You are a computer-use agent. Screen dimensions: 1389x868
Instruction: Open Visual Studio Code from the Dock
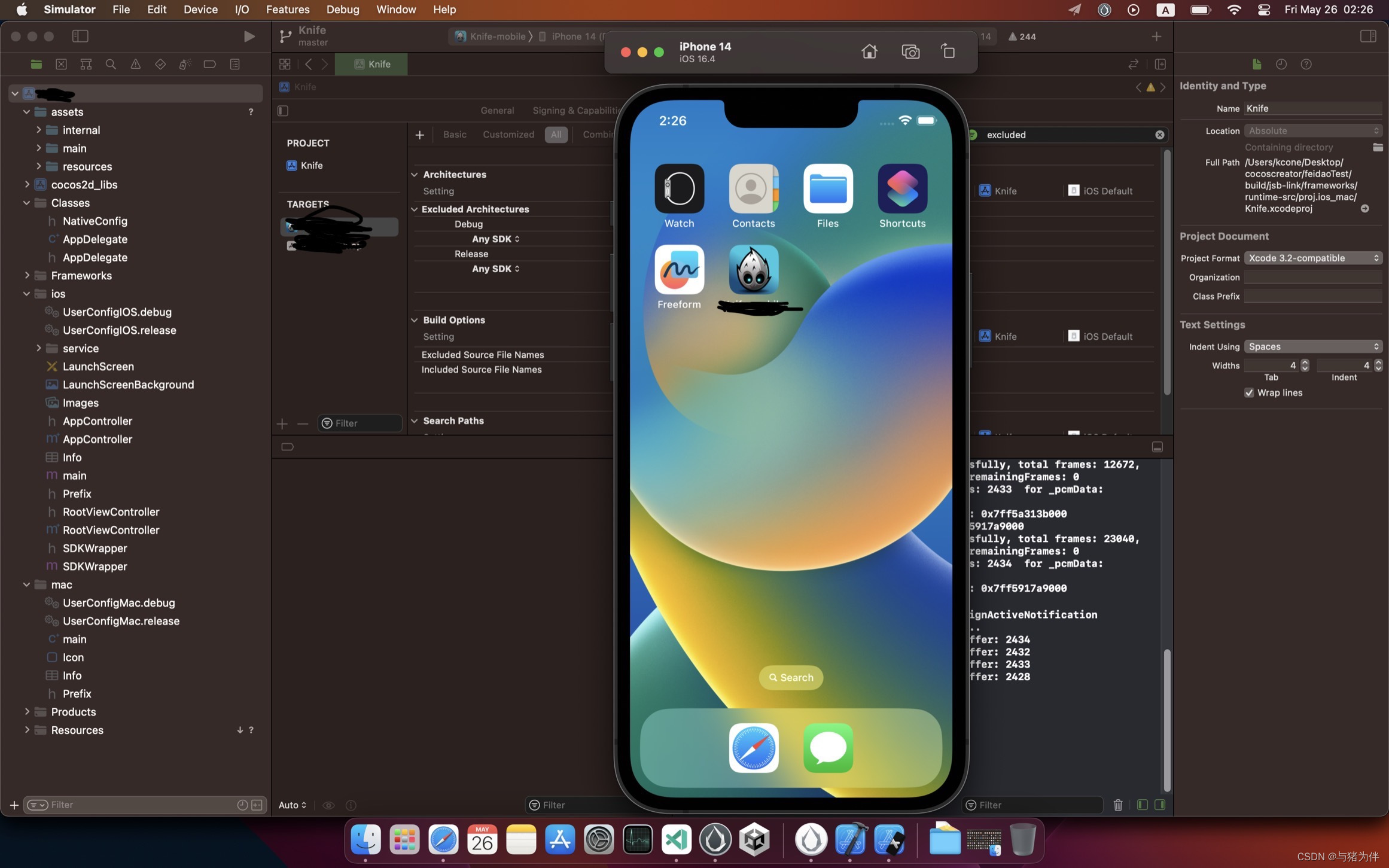tap(677, 840)
